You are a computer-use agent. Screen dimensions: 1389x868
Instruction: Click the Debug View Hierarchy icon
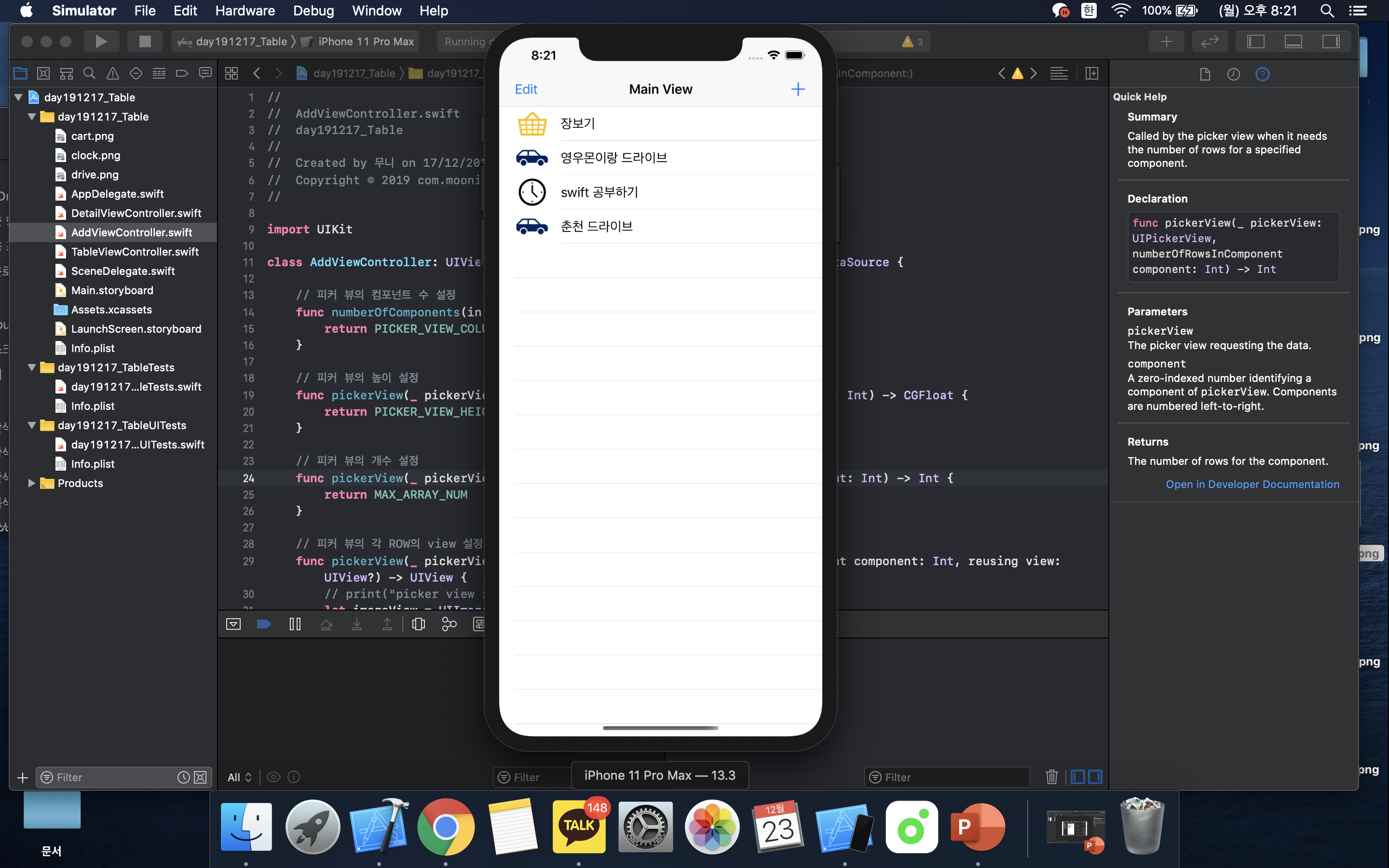(419, 624)
